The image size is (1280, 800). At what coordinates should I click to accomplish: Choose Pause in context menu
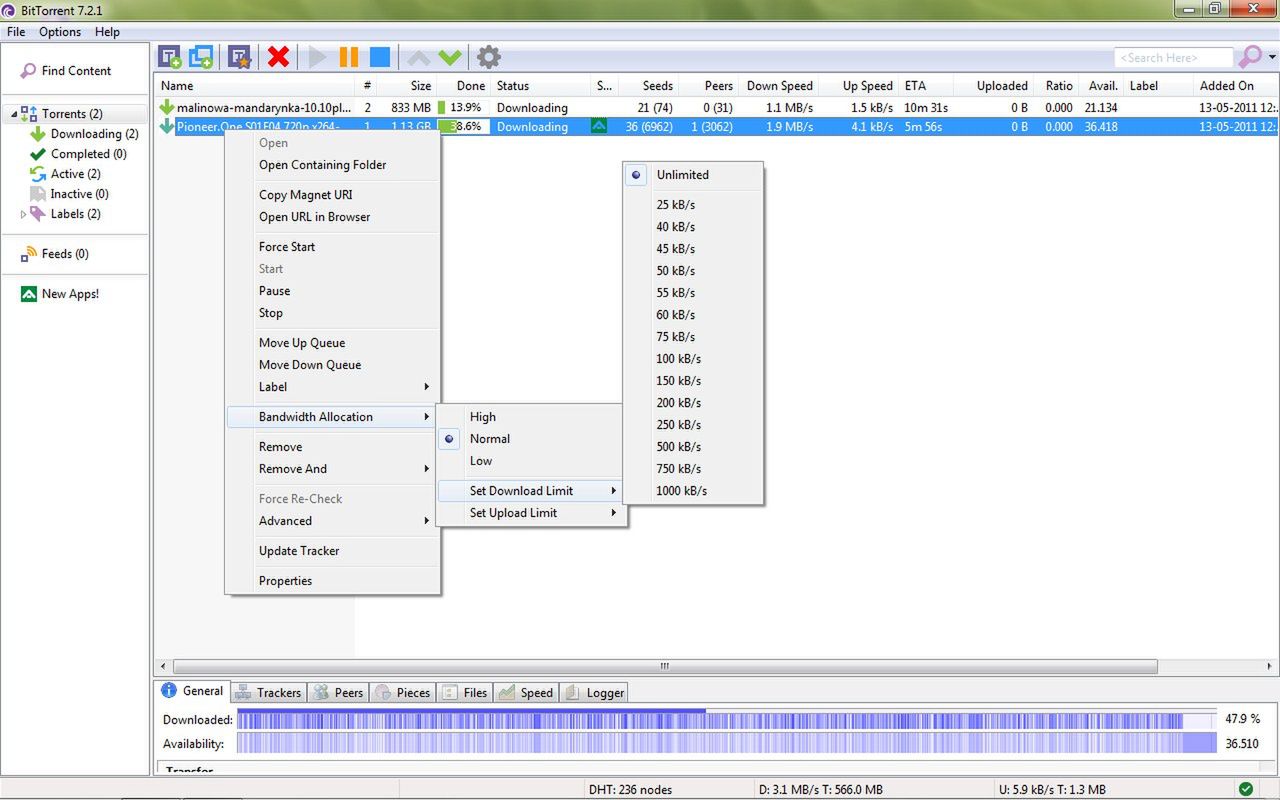coord(333,291)
